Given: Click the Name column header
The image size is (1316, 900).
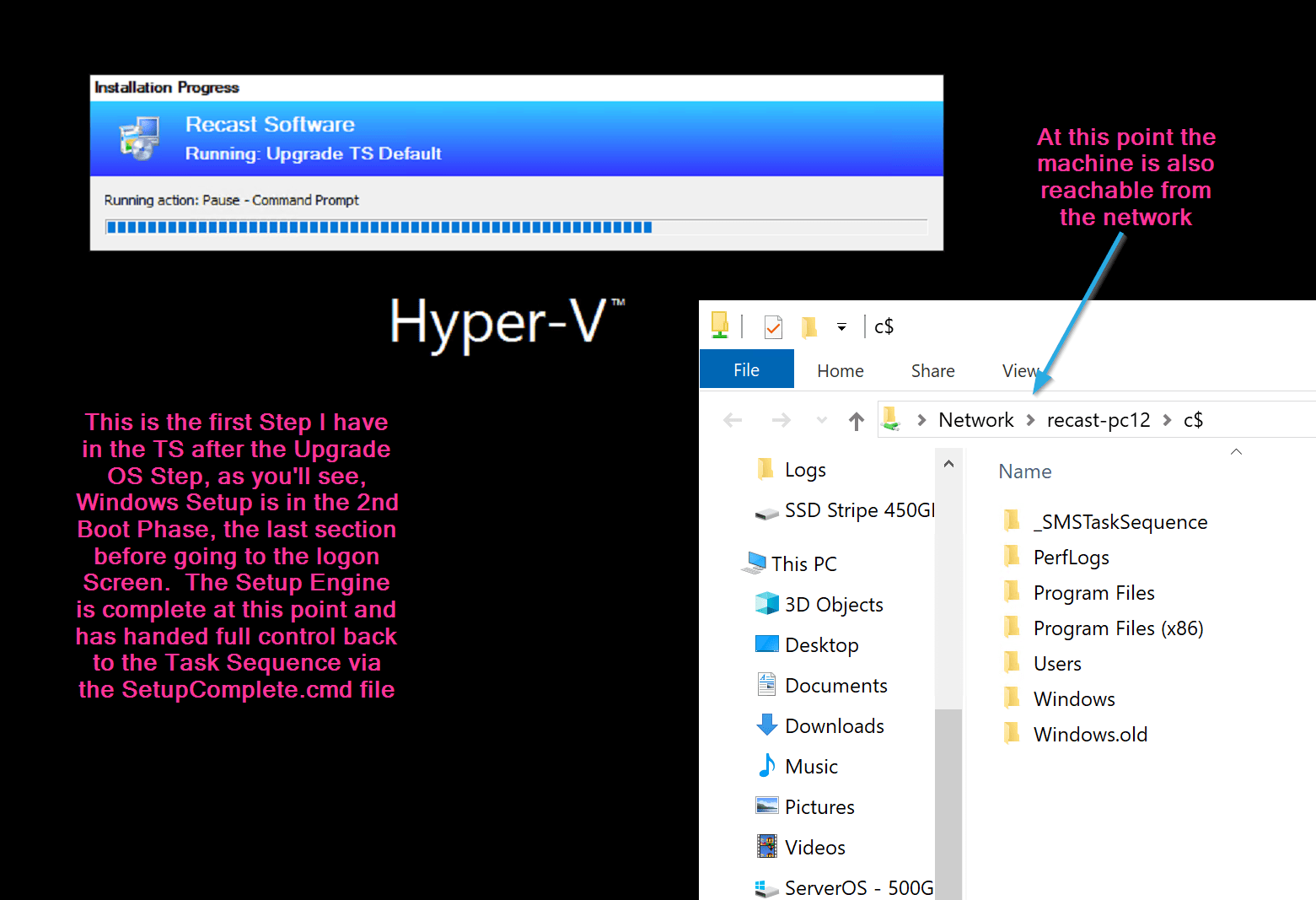Looking at the screenshot, I should click(x=1024, y=472).
